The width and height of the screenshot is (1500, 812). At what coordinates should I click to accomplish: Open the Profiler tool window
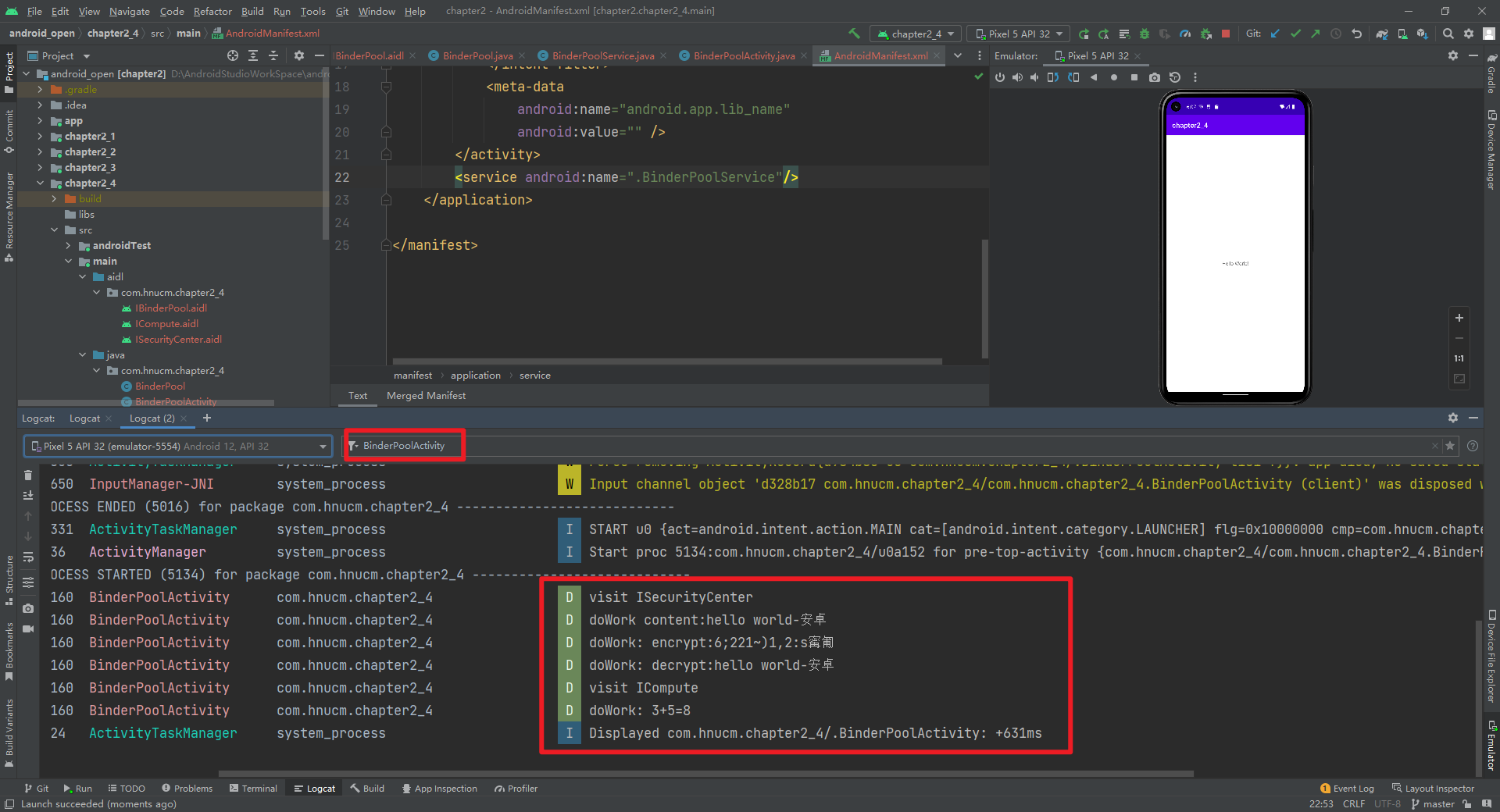coord(516,789)
